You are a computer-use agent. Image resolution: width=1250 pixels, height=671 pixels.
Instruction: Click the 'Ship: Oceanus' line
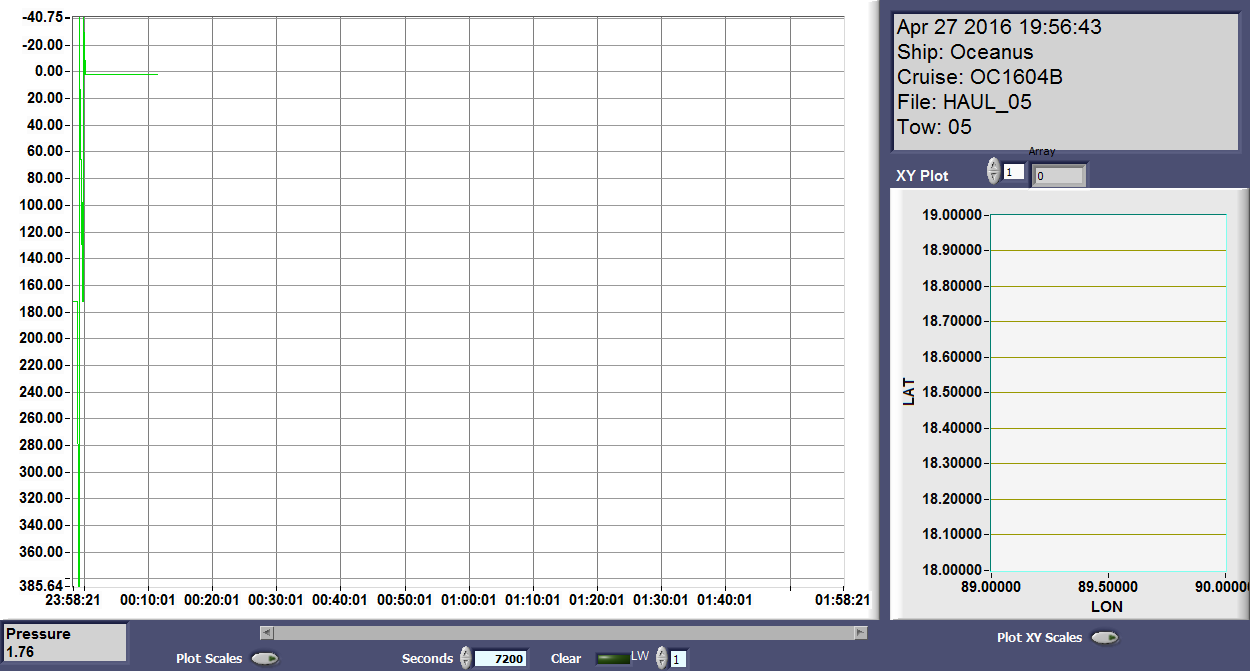click(x=965, y=52)
